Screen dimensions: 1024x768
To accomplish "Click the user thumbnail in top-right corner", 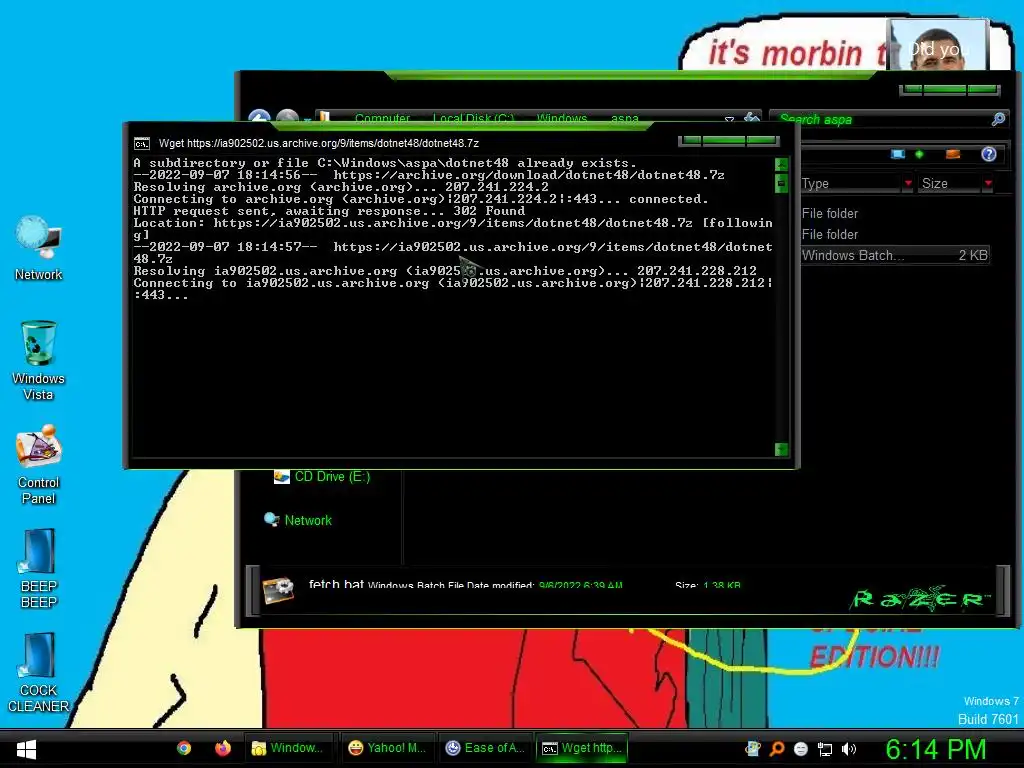I will click(938, 44).
